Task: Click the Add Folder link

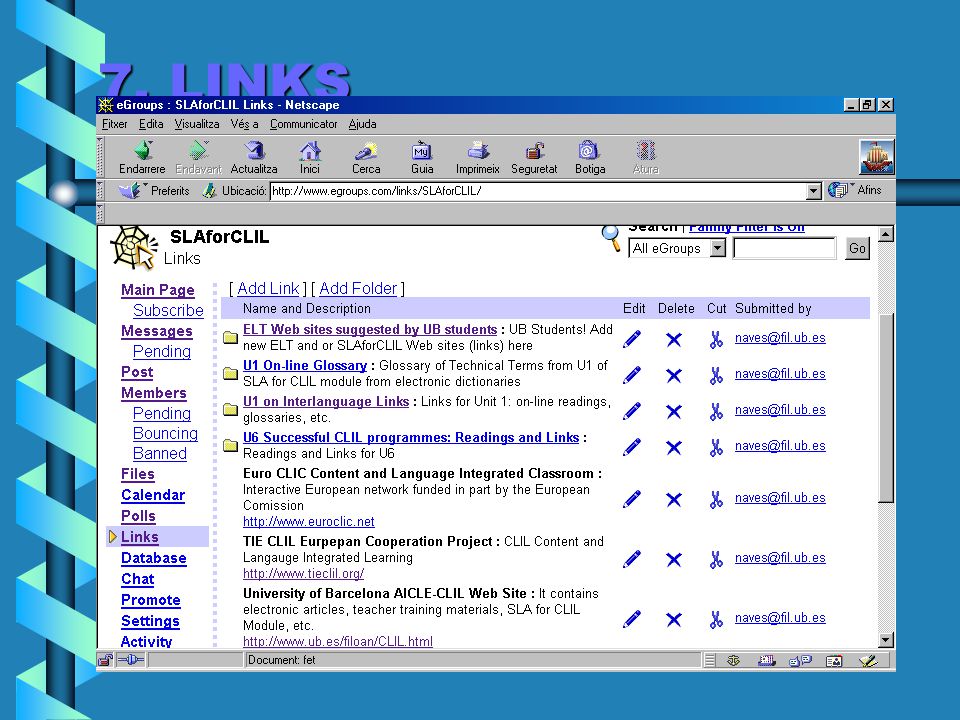Action: point(358,288)
